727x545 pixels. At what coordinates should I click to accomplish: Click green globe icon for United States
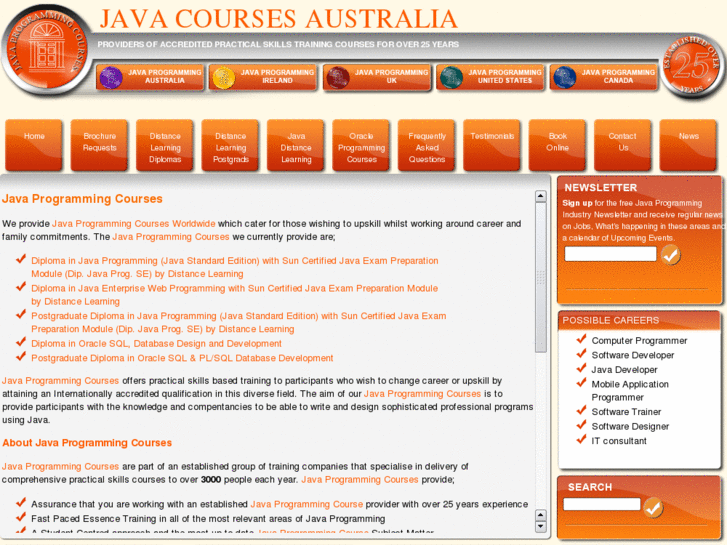[x=451, y=77]
